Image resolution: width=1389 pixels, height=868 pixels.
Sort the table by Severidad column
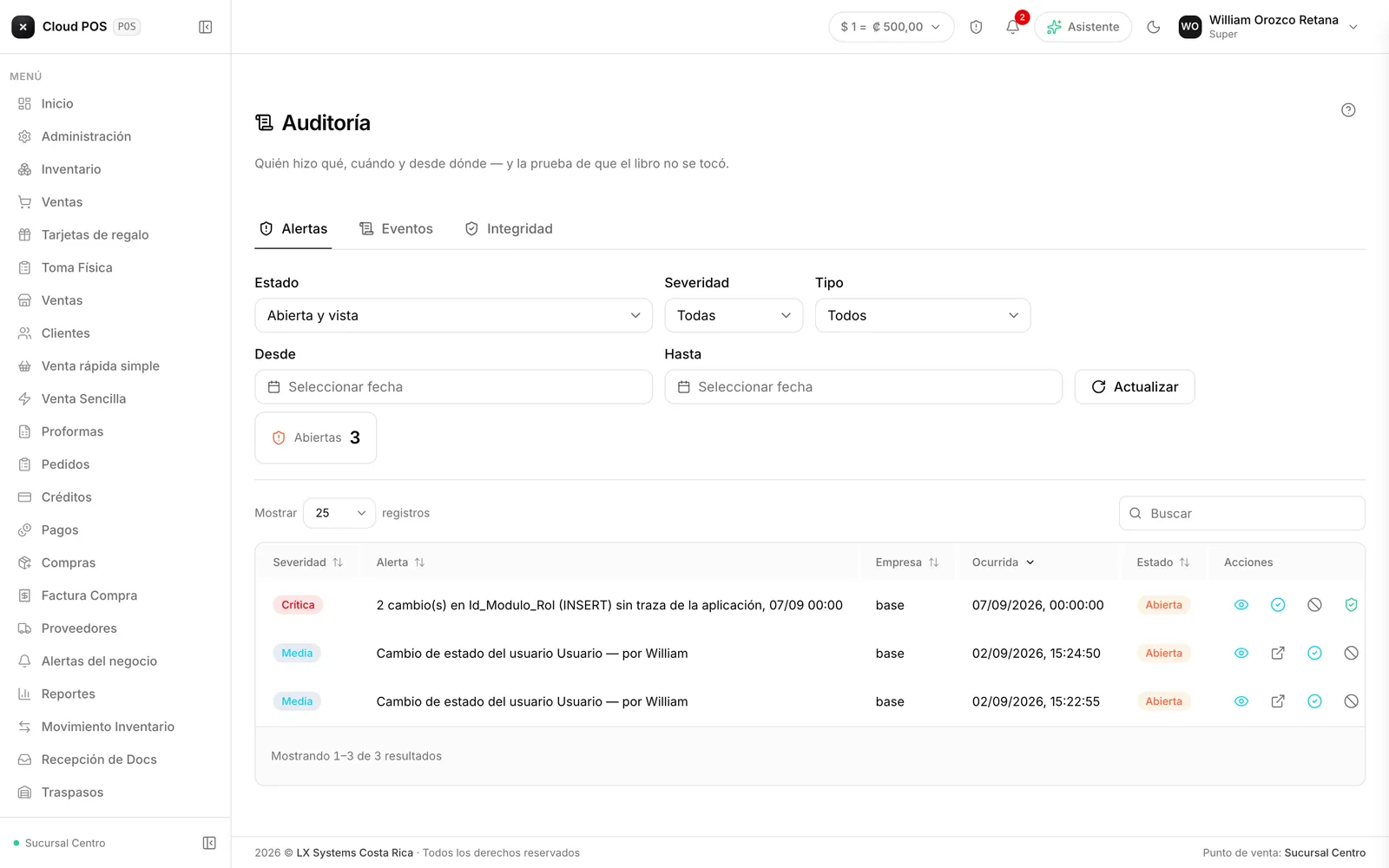pos(308,562)
